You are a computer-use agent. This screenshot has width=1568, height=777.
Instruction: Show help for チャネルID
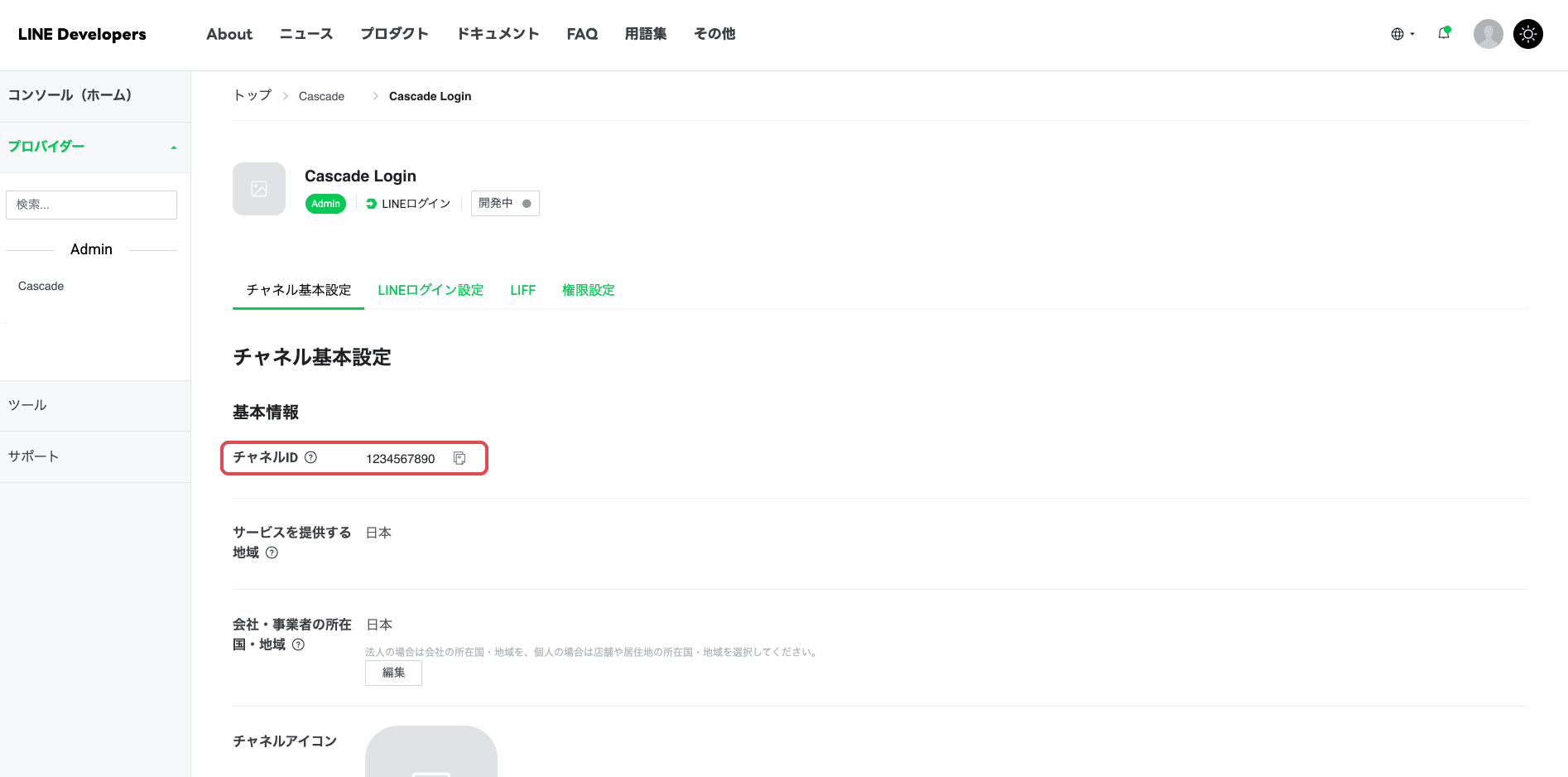pos(310,457)
